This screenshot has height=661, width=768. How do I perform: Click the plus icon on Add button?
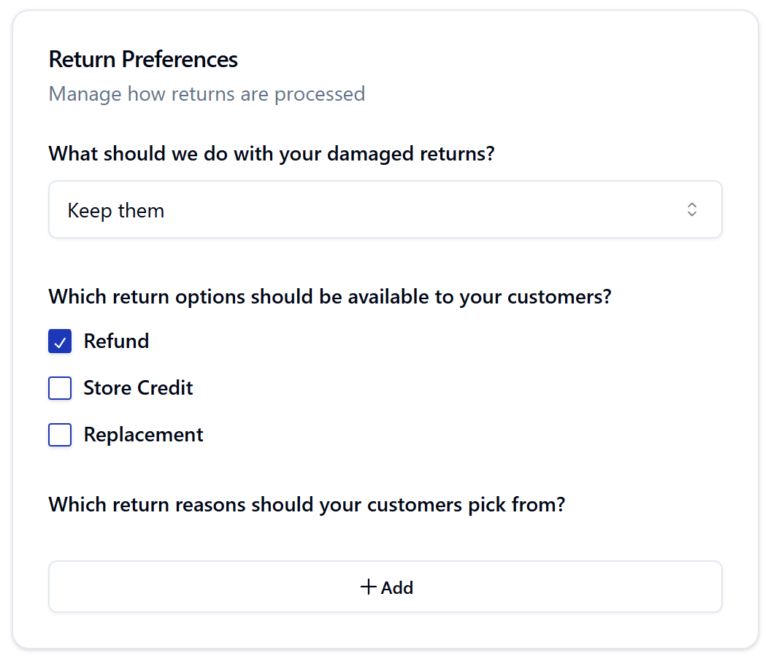pos(368,587)
